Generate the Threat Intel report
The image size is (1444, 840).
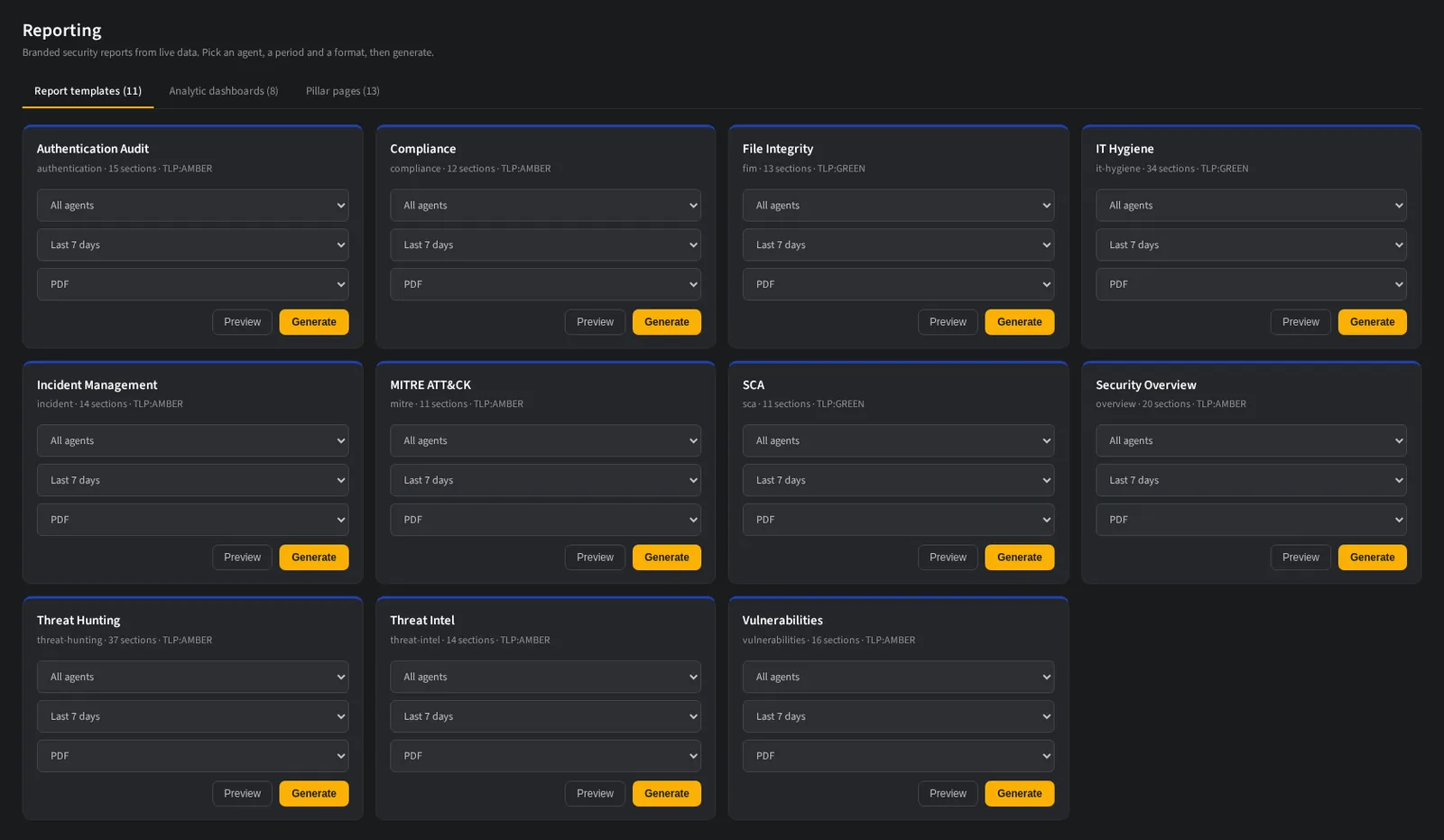click(x=667, y=794)
